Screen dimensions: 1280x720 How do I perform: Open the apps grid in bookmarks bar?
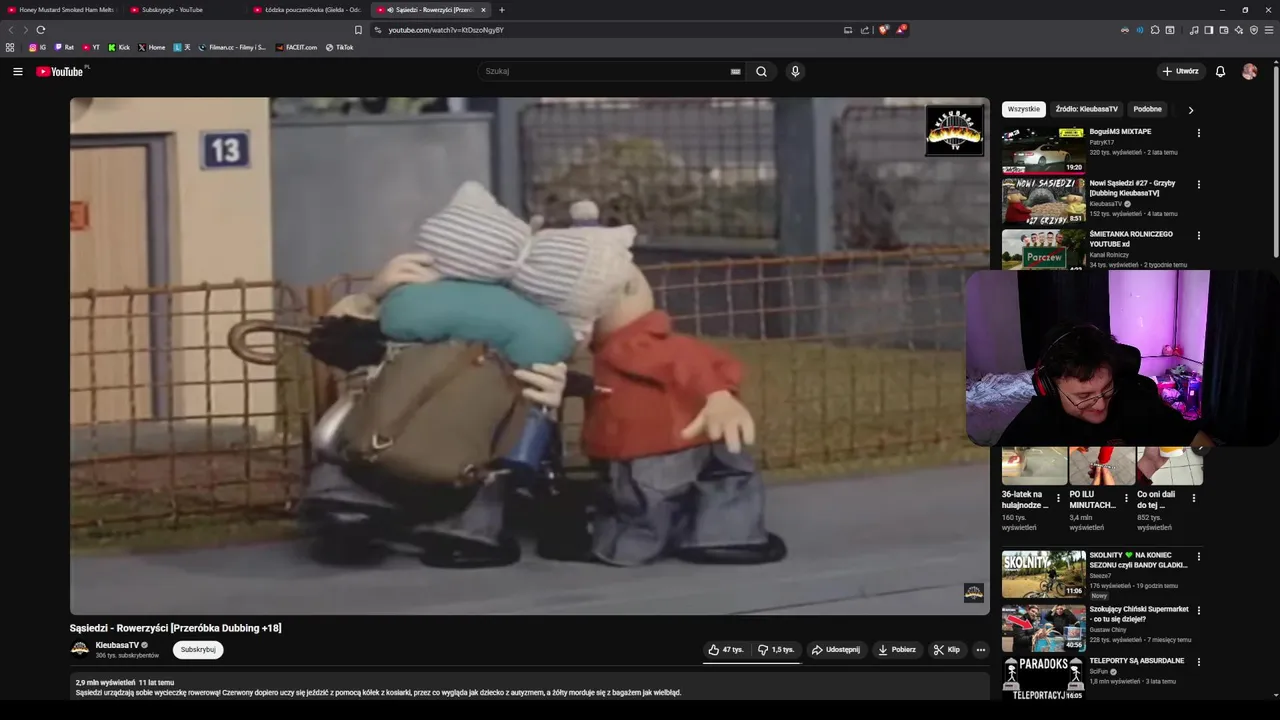(10, 47)
